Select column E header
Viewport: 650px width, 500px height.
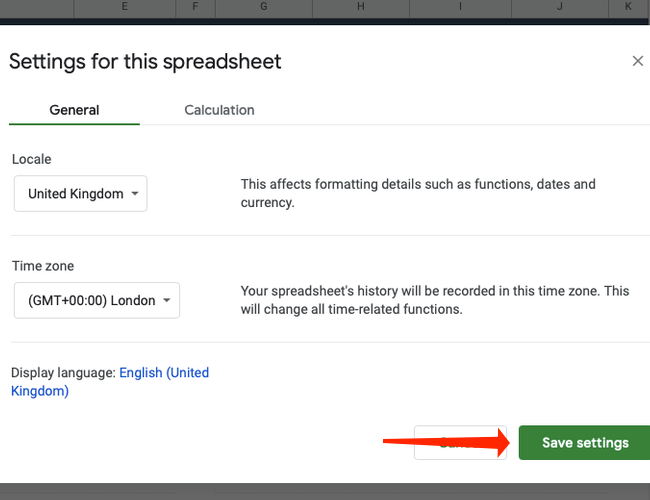[x=124, y=7]
